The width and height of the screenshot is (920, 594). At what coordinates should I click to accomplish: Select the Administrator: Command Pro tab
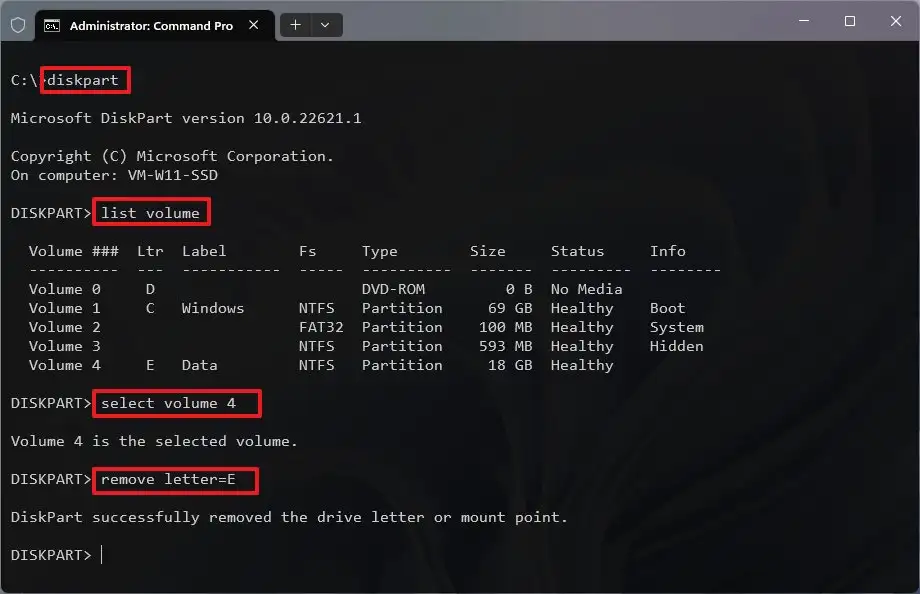point(150,25)
